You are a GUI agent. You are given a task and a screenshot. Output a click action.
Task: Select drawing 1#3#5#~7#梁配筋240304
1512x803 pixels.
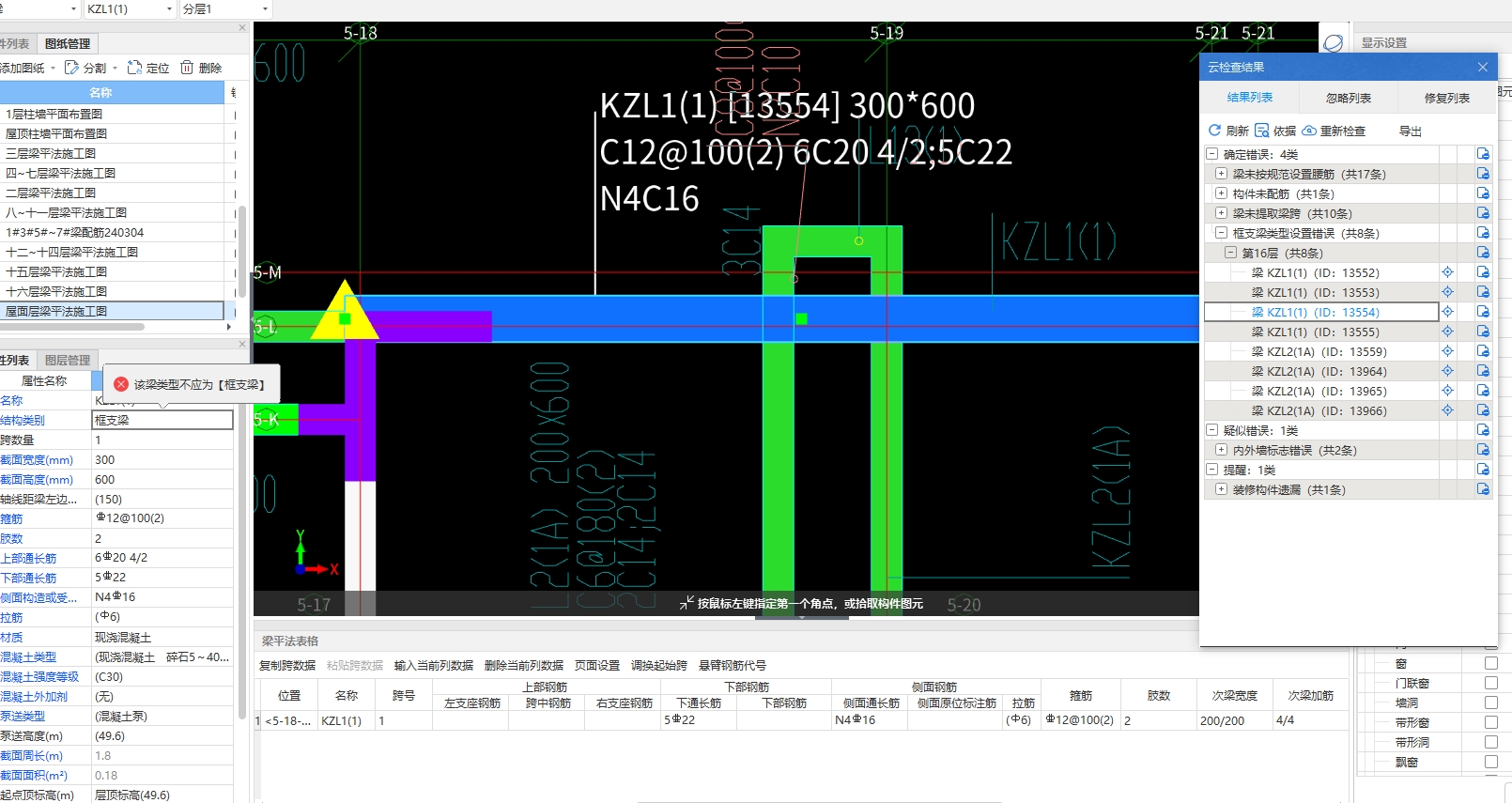click(x=112, y=232)
